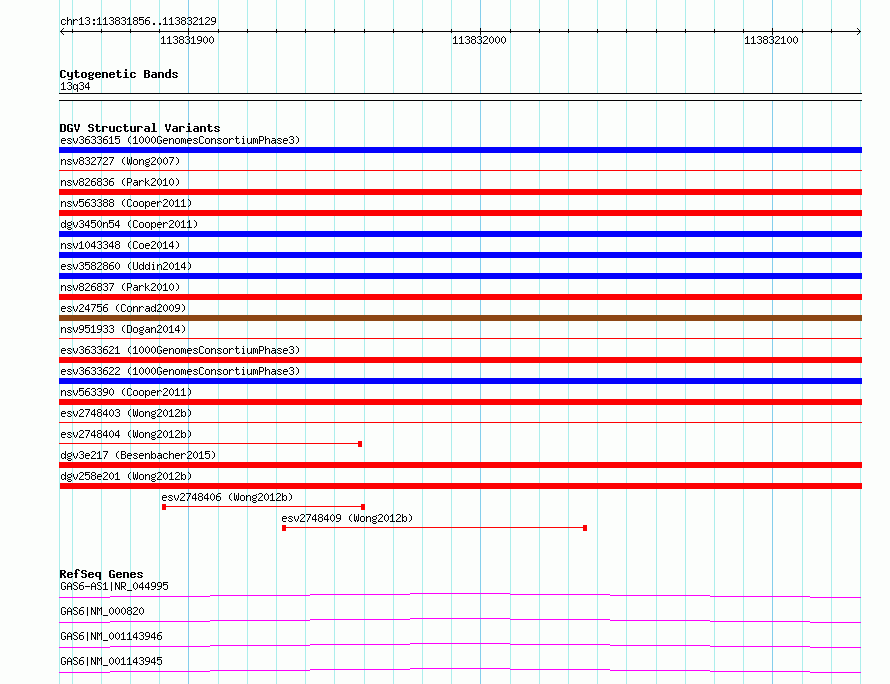Click the right arrow at ruler end
The height and width of the screenshot is (684, 890).
(x=858, y=31)
